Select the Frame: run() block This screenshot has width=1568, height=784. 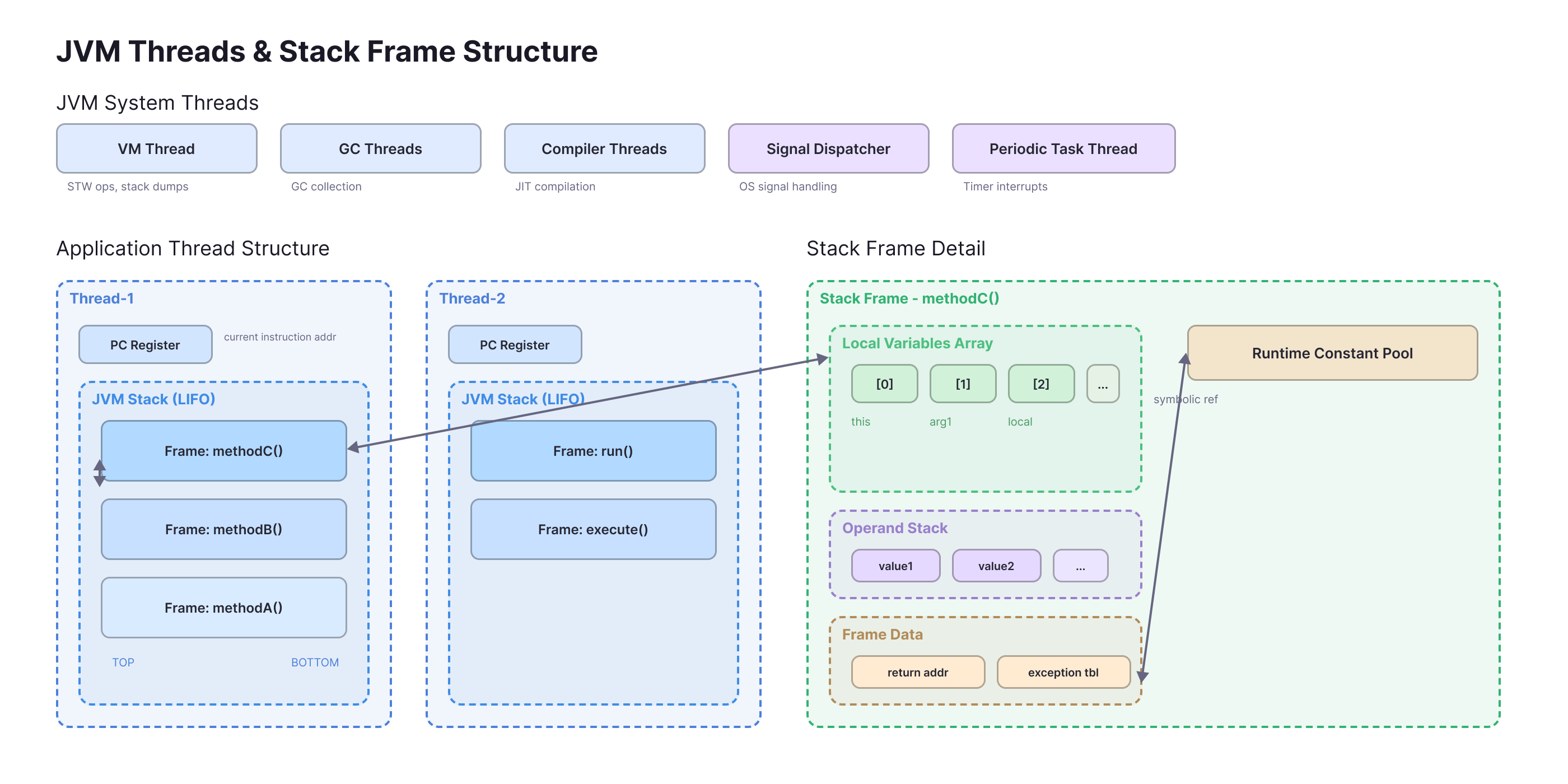594,450
